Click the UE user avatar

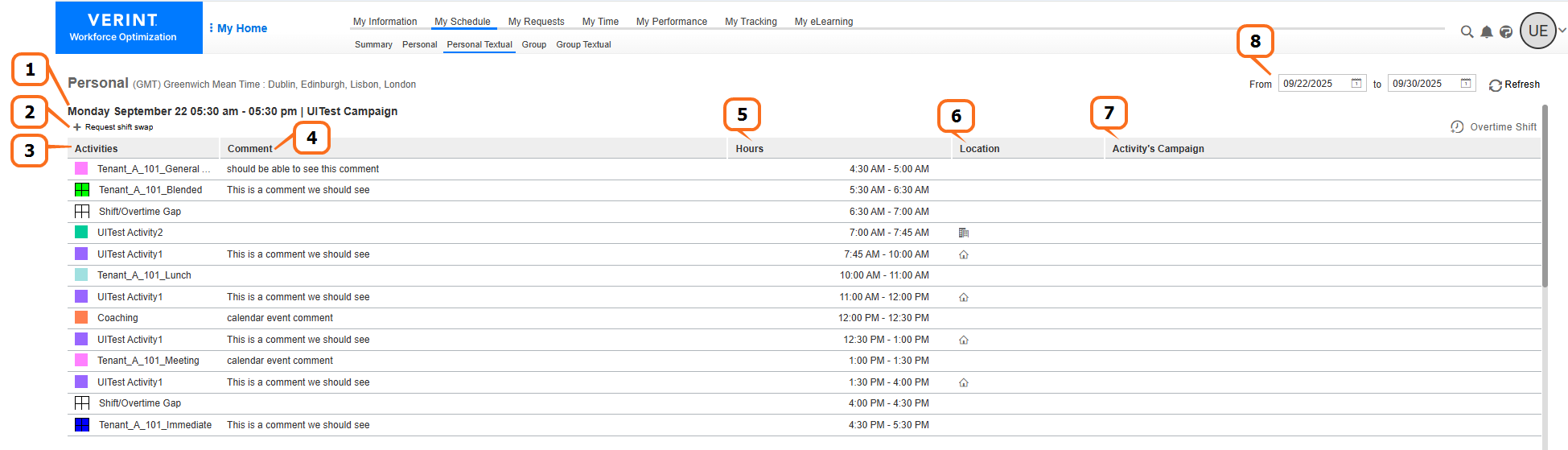pyautogui.click(x=1537, y=31)
